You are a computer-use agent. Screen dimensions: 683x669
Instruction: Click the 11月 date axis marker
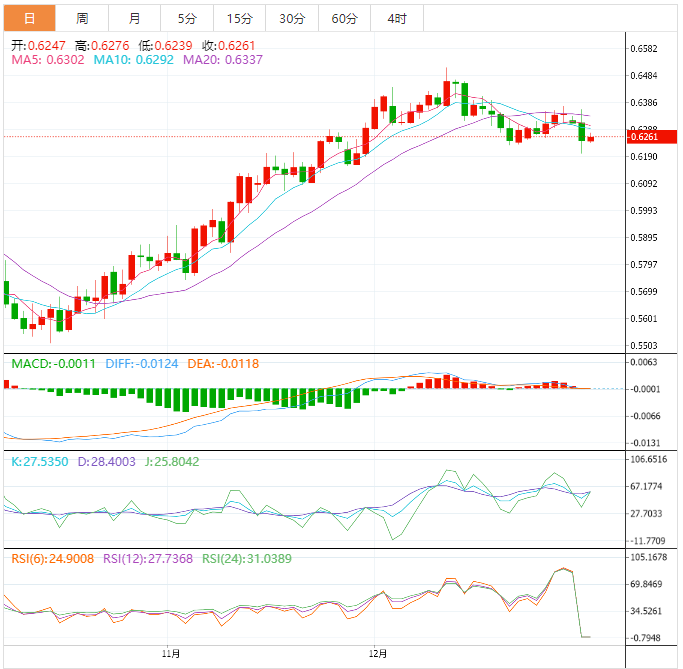[x=170, y=653]
